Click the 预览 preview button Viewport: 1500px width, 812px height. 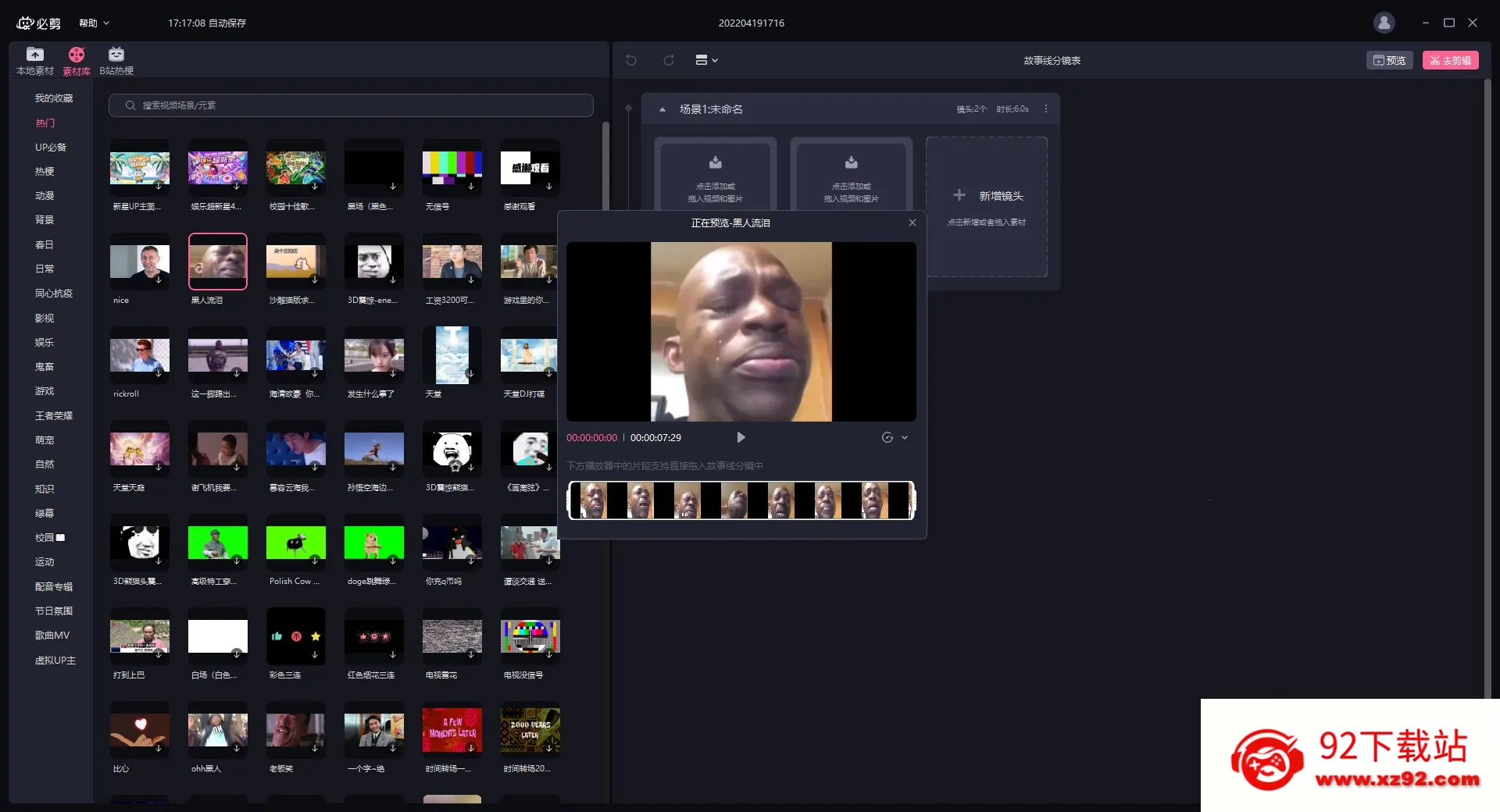(x=1389, y=60)
